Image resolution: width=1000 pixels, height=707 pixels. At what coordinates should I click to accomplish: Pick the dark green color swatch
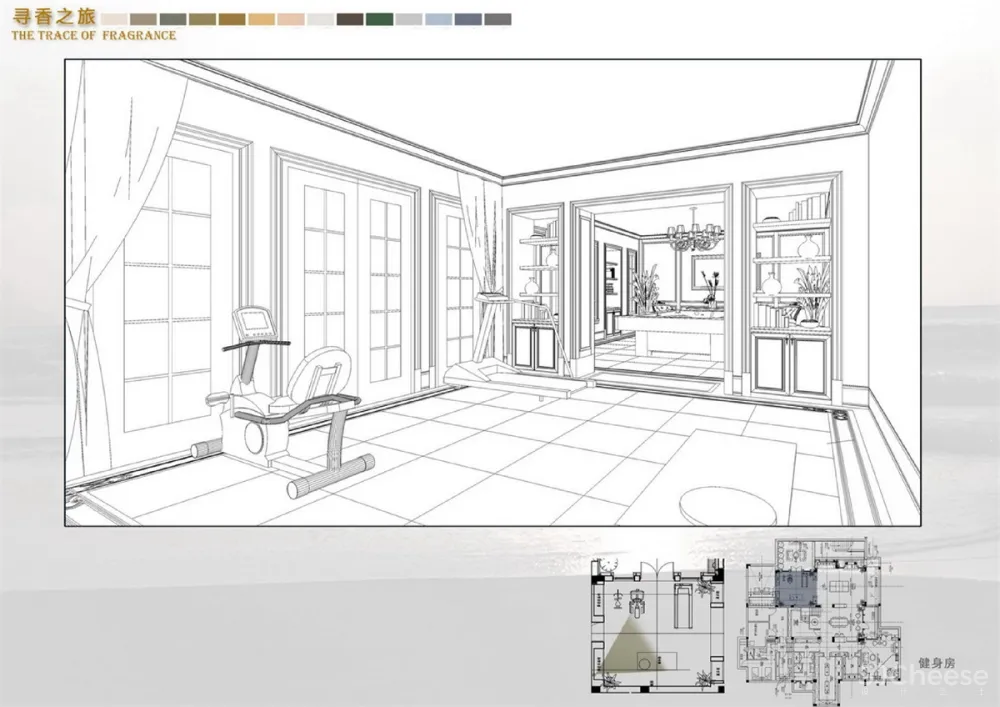(379, 19)
